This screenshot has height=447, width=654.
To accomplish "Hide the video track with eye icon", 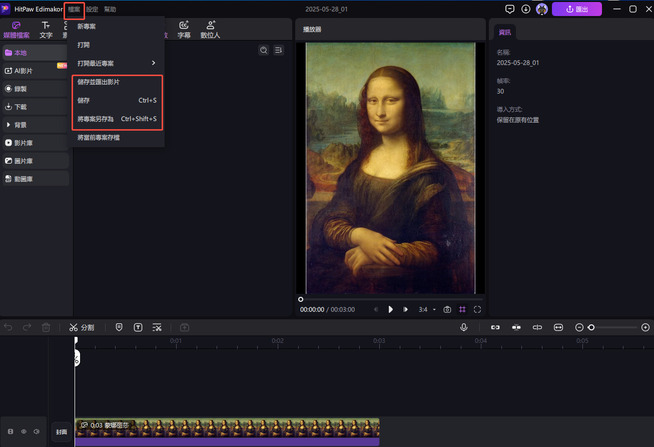I will (24, 432).
